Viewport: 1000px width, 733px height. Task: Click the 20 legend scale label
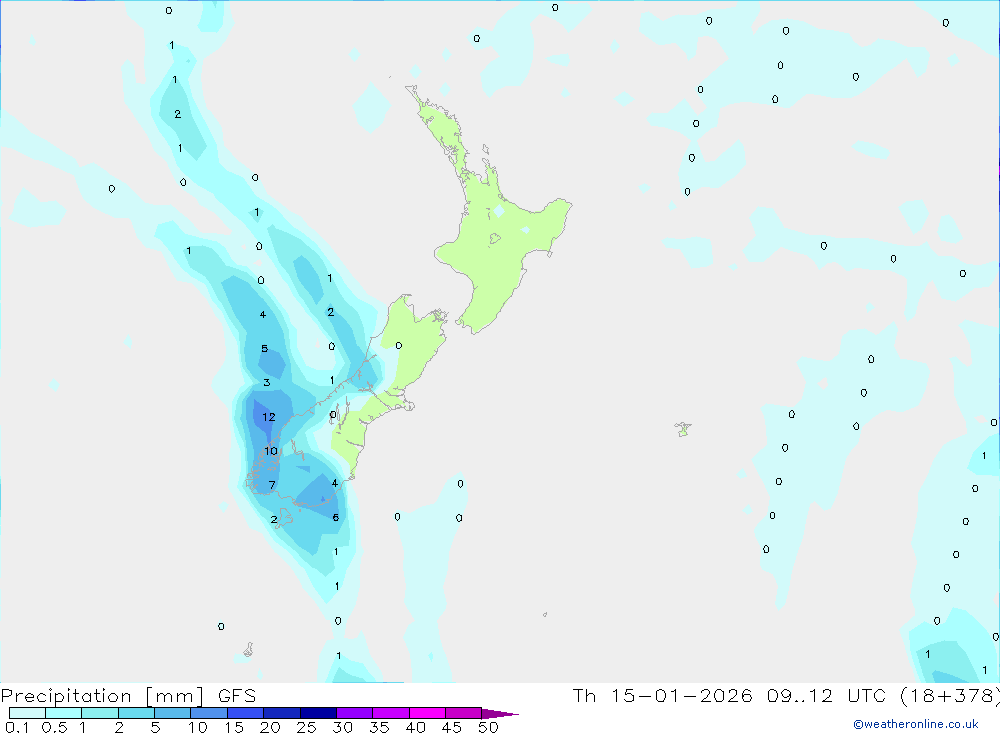270,727
